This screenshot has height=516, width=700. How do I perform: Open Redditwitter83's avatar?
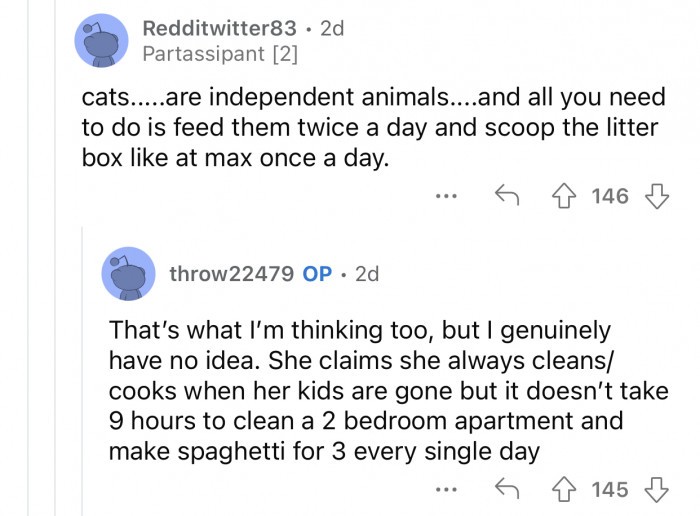point(103,41)
